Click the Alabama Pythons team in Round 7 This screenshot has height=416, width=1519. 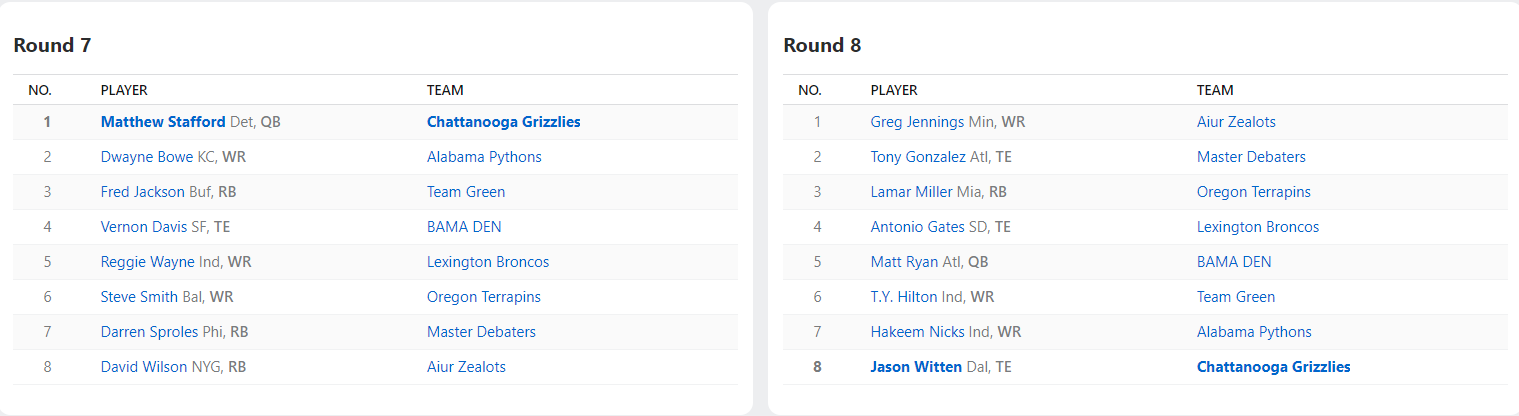[x=484, y=157]
